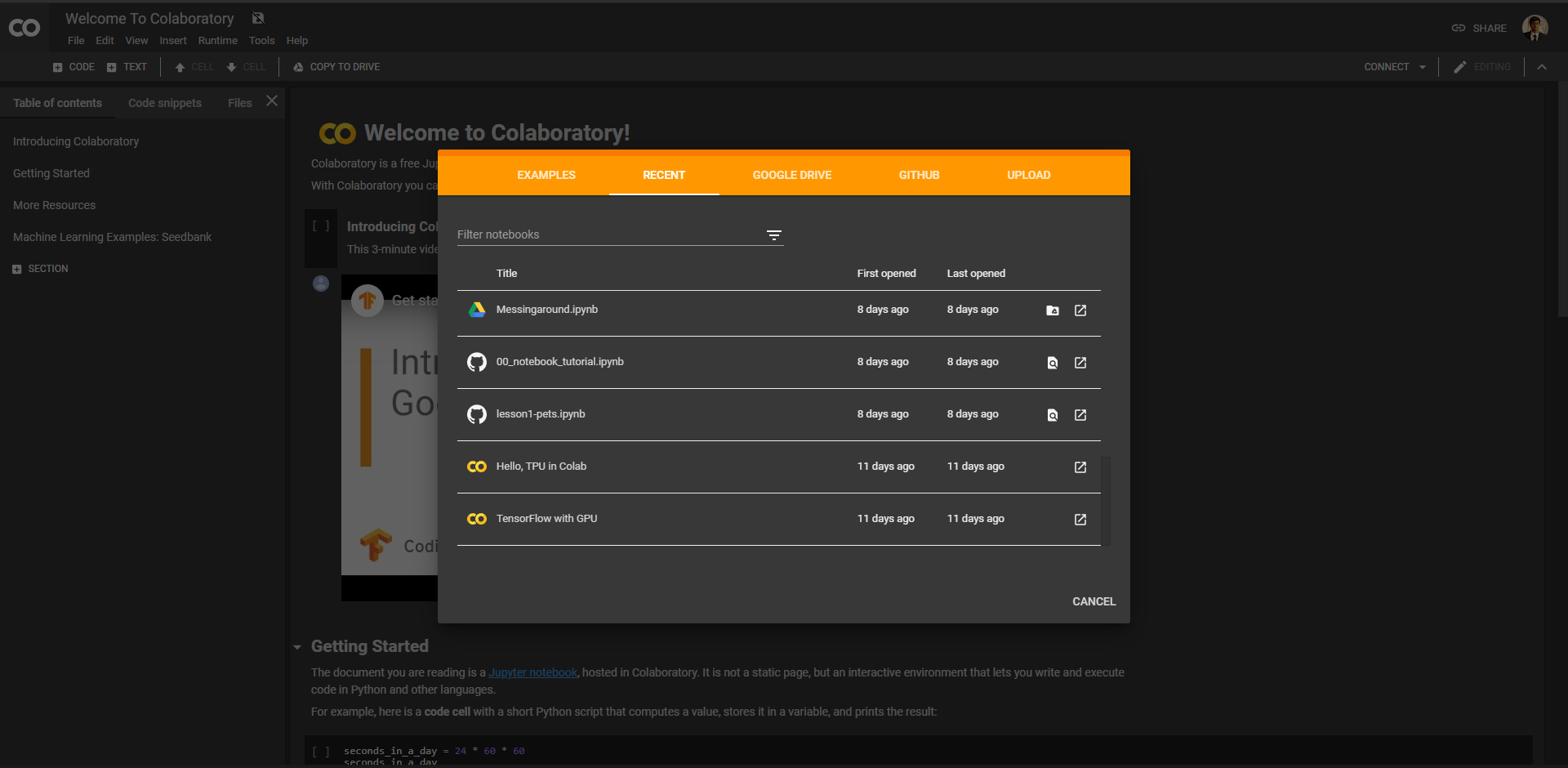Open TensorFlow with GPU in new tab

pyautogui.click(x=1080, y=520)
